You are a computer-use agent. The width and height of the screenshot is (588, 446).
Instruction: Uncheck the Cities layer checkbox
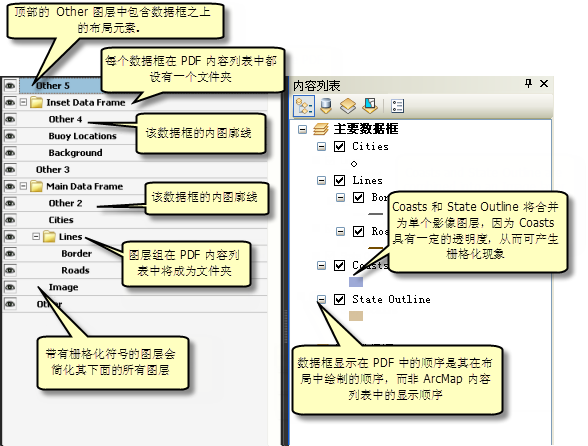pos(339,146)
